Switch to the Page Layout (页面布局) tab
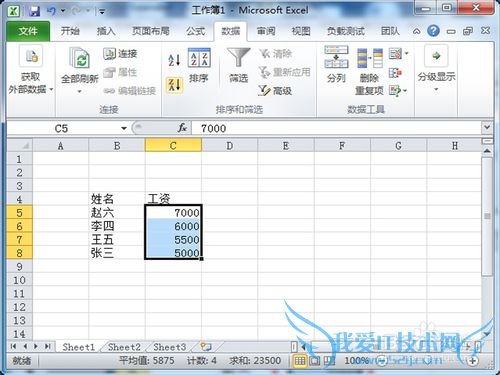Screen dimensions: 500x375 coord(151,31)
